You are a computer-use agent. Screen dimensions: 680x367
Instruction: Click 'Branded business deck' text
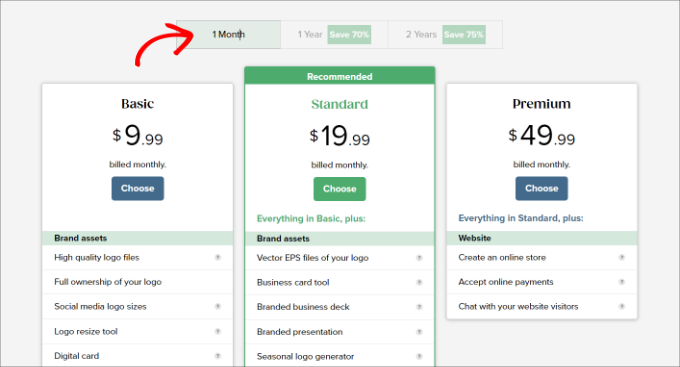click(303, 307)
